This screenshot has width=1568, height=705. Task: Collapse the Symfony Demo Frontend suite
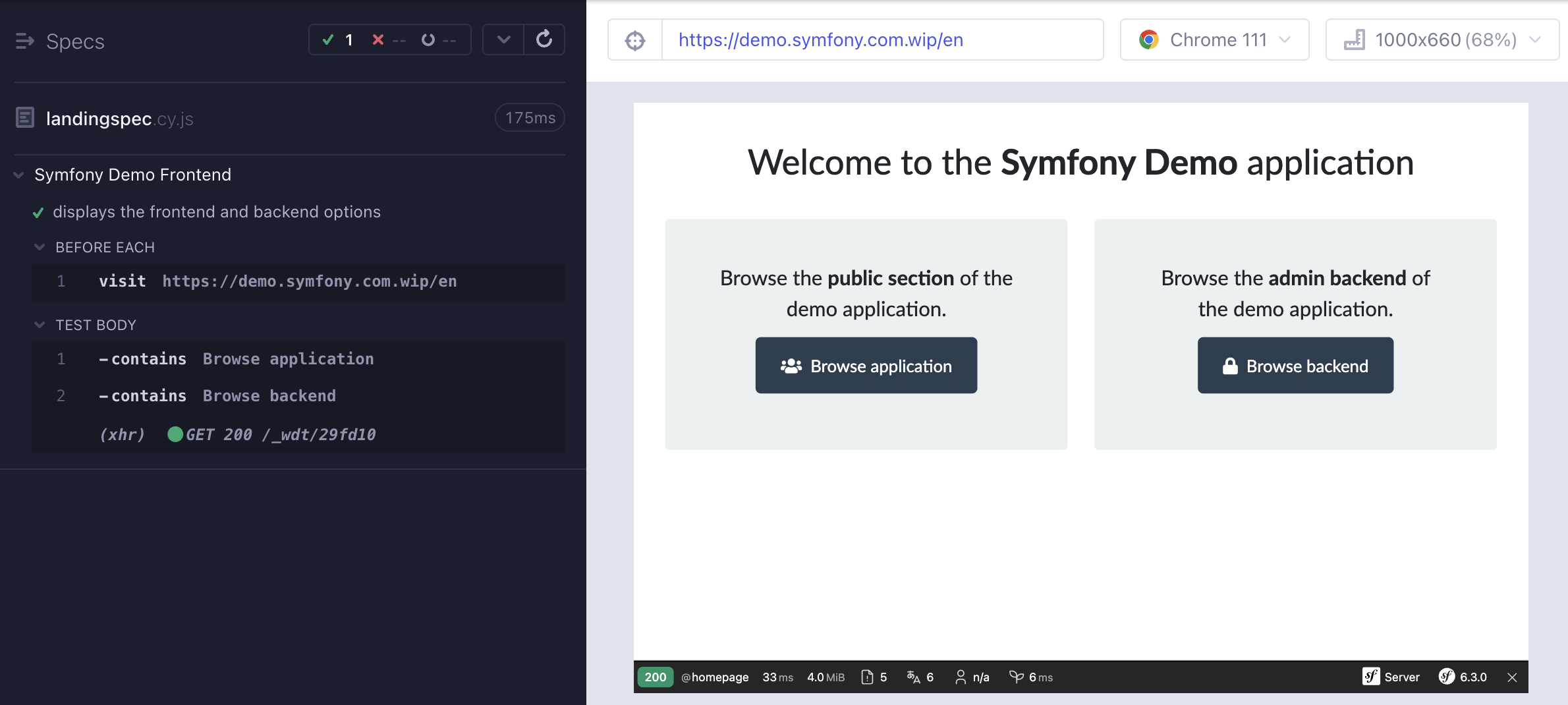pyautogui.click(x=18, y=175)
